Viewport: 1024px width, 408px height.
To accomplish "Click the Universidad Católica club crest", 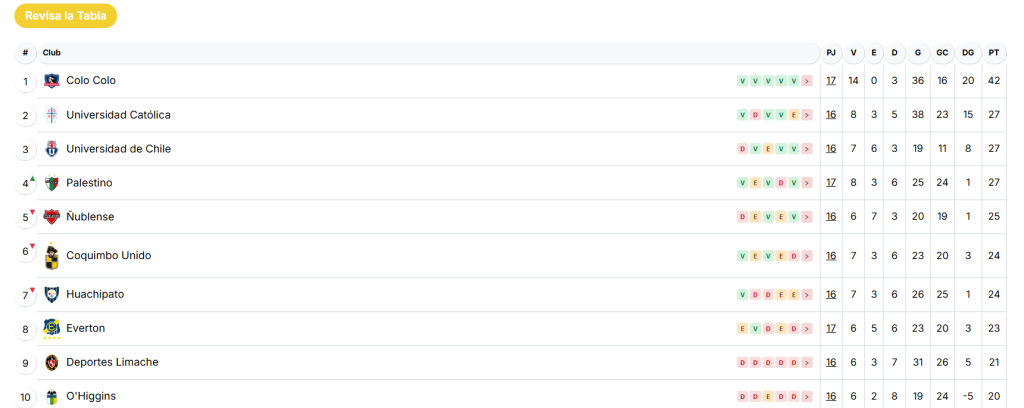I will pos(52,115).
